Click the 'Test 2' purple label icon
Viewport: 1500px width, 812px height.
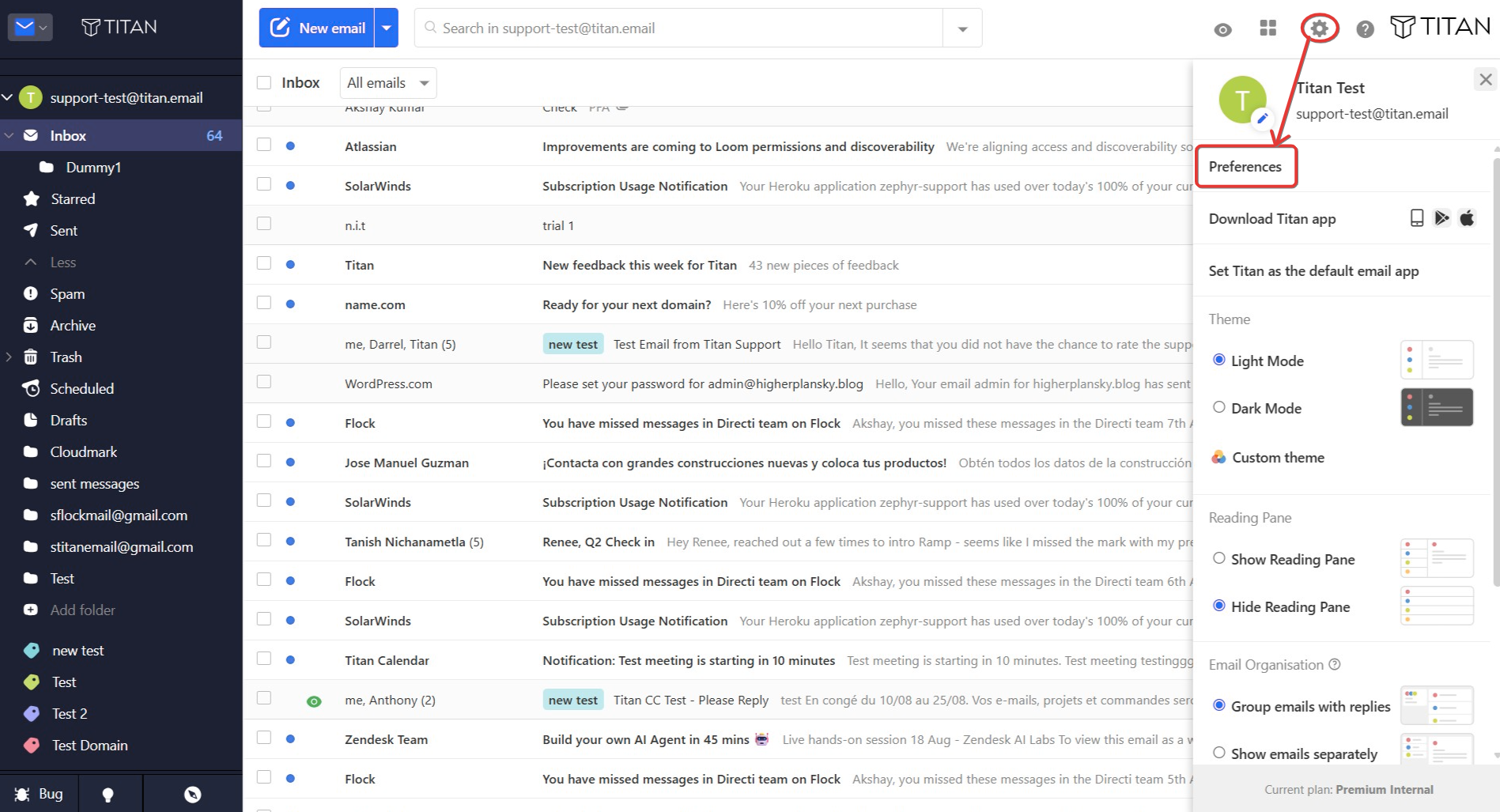tap(32, 714)
